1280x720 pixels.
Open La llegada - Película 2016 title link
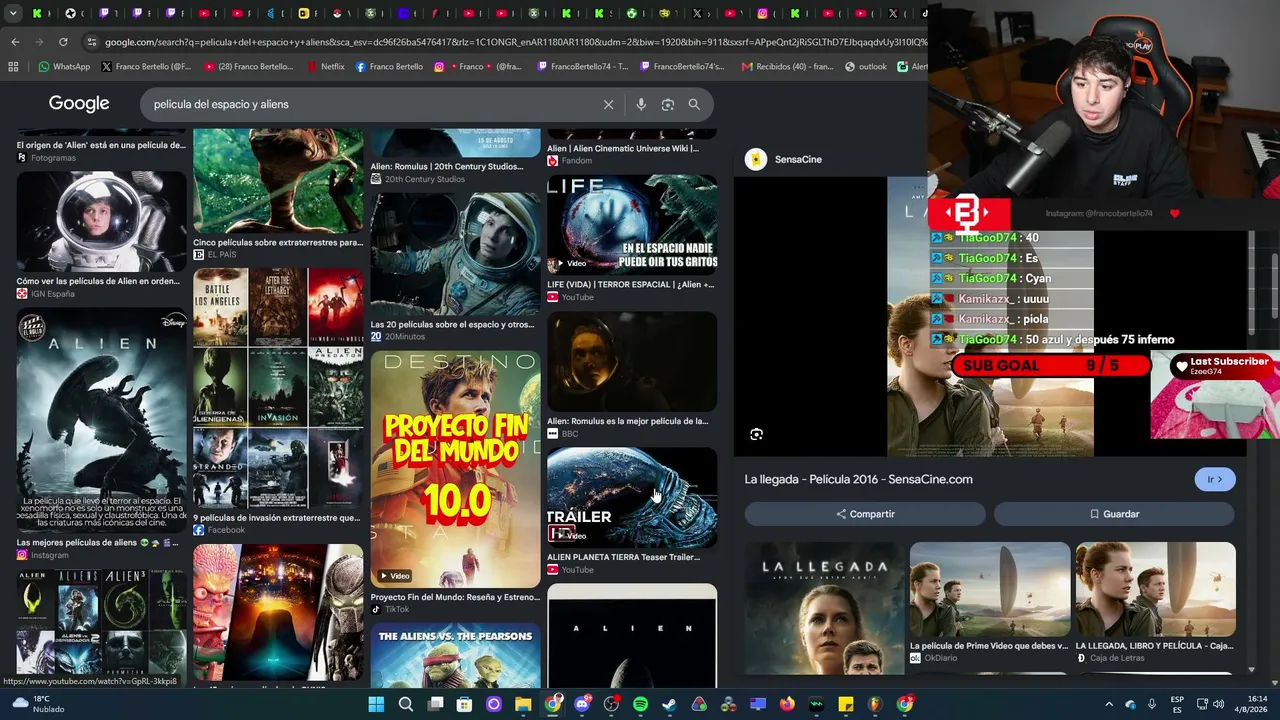(858, 479)
